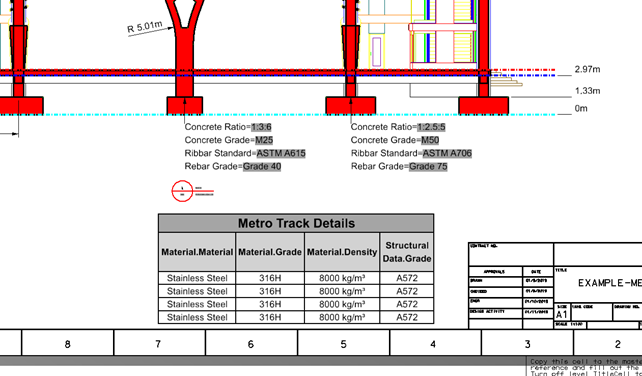Select the R 5.01m radius dimension

pyautogui.click(x=145, y=27)
